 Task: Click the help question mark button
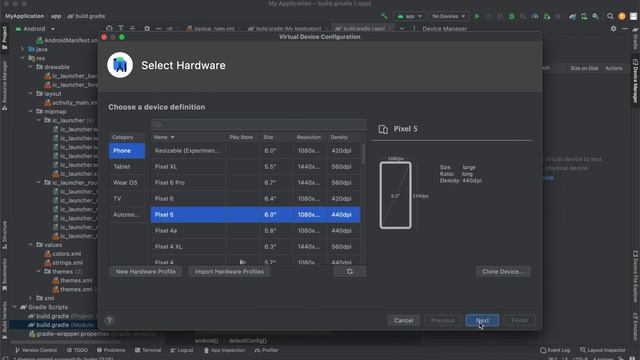click(x=109, y=320)
